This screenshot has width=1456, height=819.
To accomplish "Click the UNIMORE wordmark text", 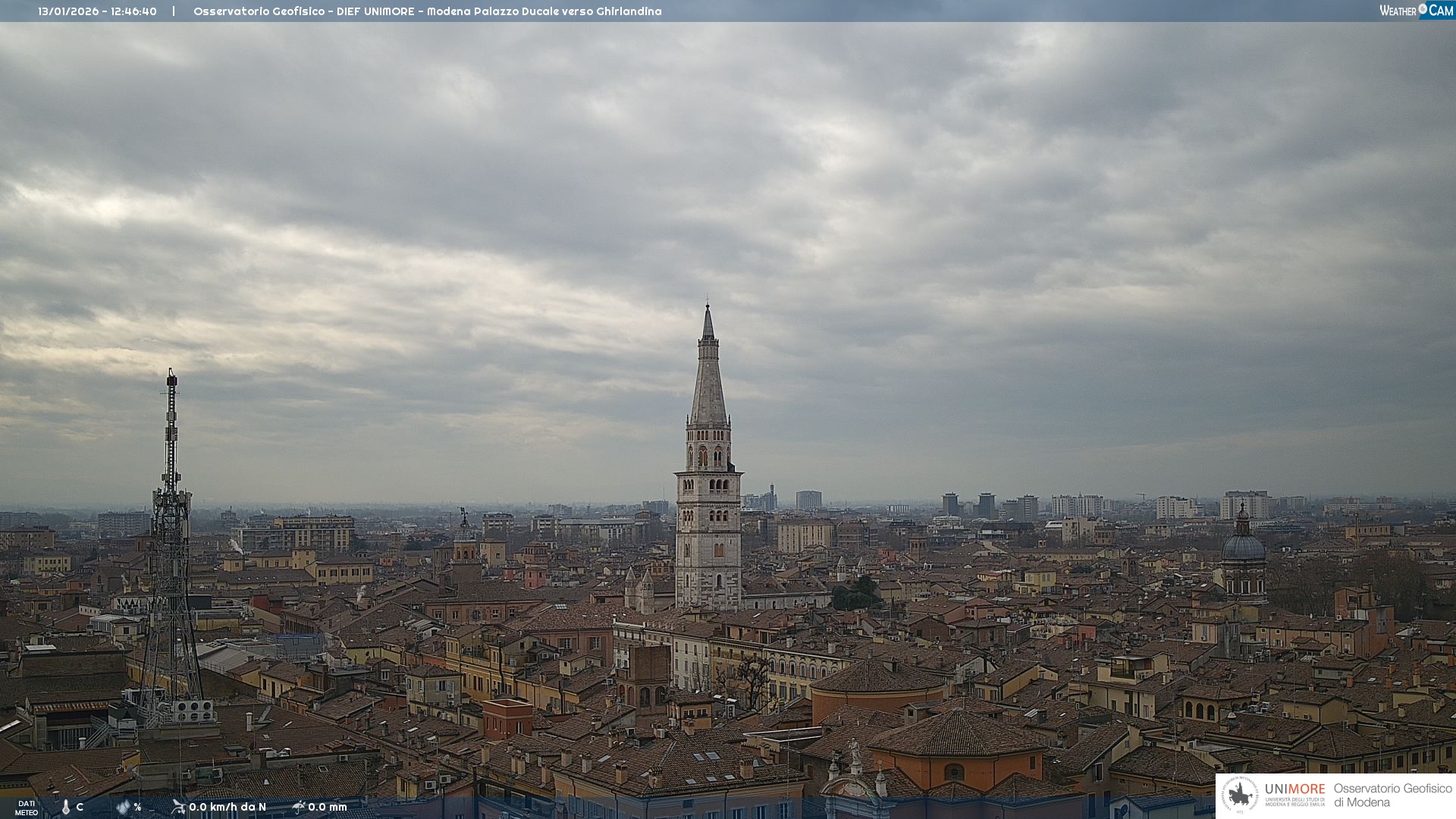I will click(x=1294, y=789).
